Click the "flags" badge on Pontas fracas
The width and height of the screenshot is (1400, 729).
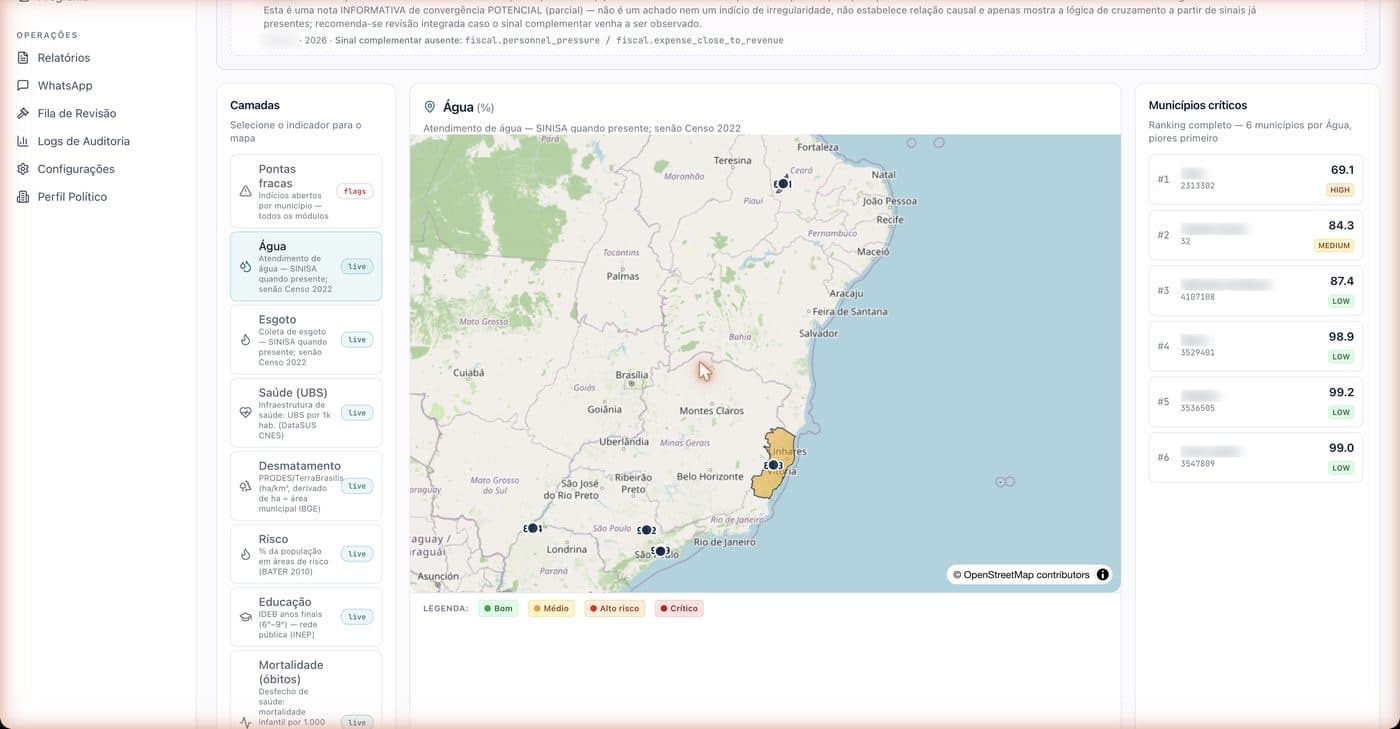355,191
